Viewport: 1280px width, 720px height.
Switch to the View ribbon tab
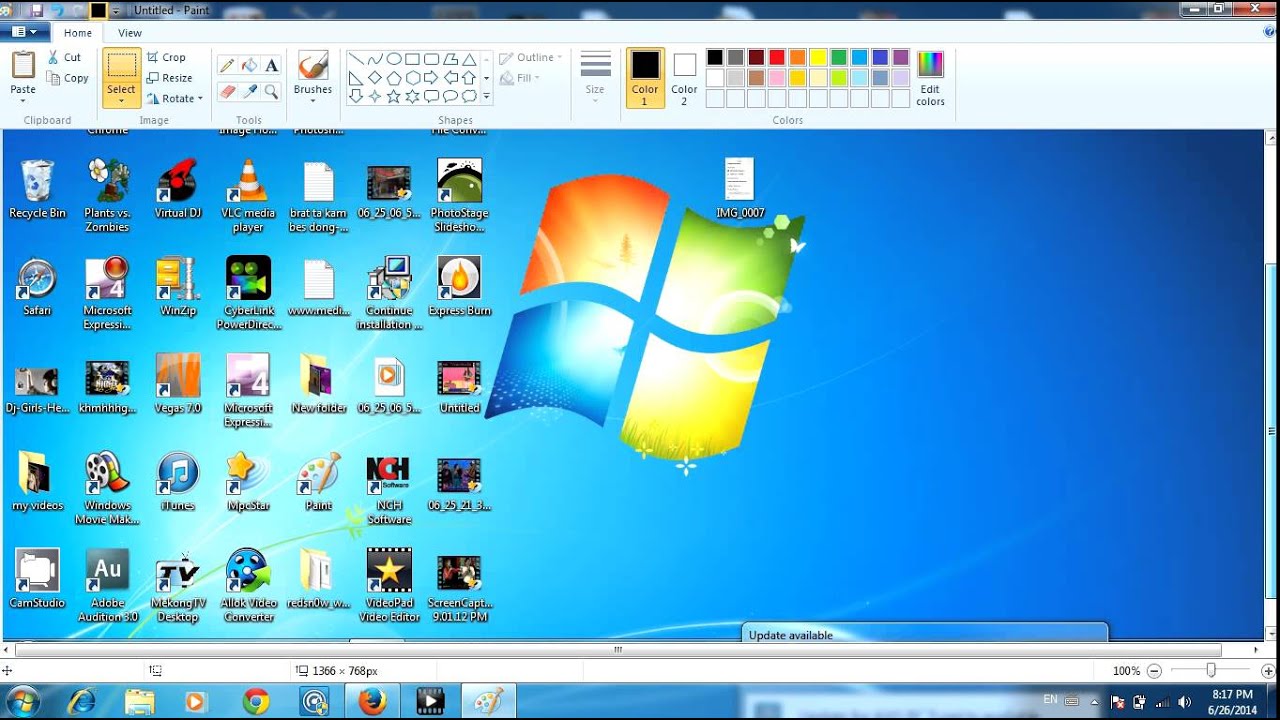point(130,33)
